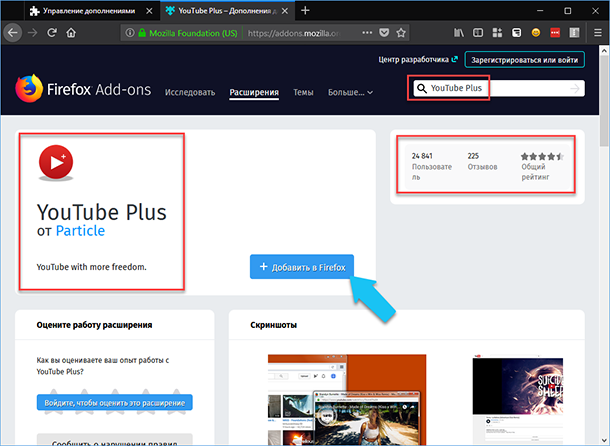Open the Исследовать navigation item
610x446 pixels.
190,92
